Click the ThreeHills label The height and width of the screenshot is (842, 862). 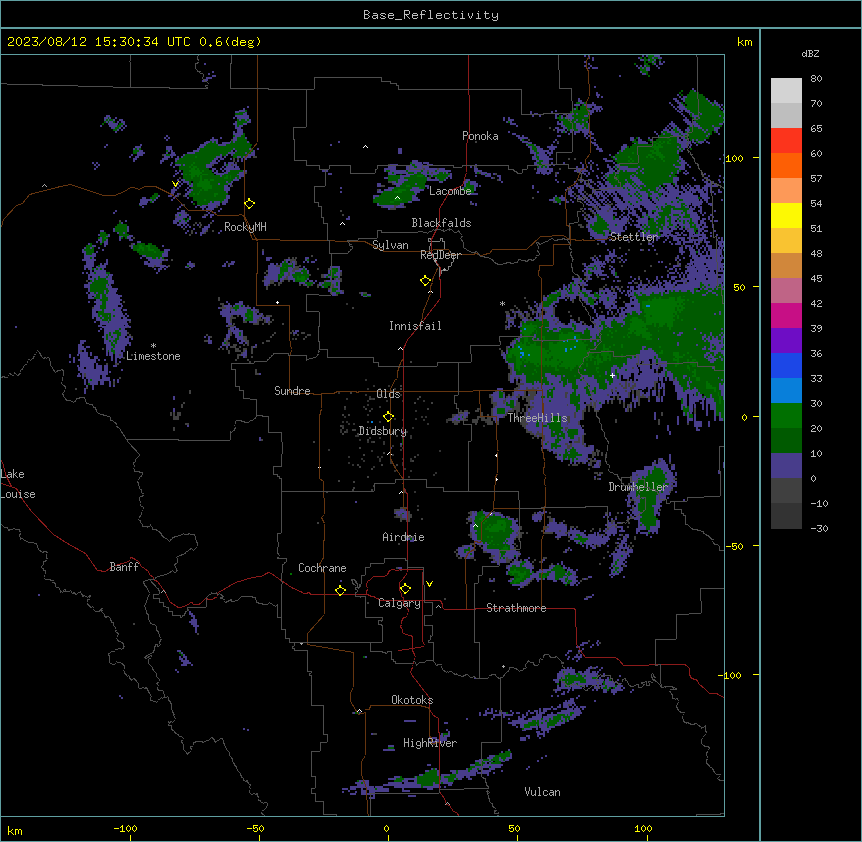coord(537,418)
